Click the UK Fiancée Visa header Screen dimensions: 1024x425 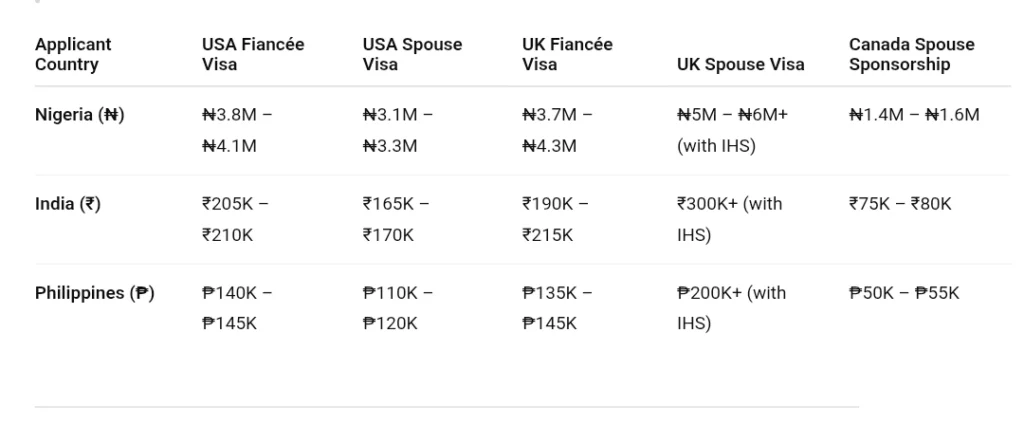567,54
